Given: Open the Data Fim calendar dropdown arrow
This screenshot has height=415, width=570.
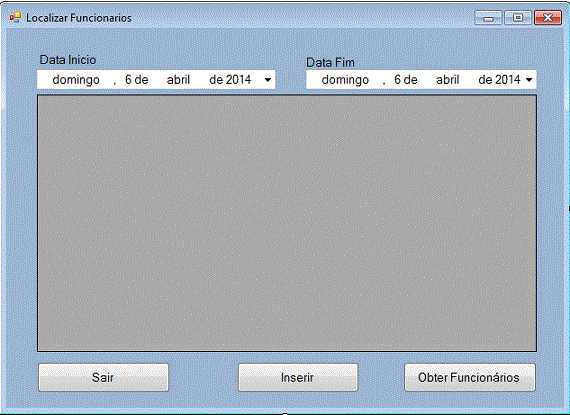Looking at the screenshot, I should point(529,80).
